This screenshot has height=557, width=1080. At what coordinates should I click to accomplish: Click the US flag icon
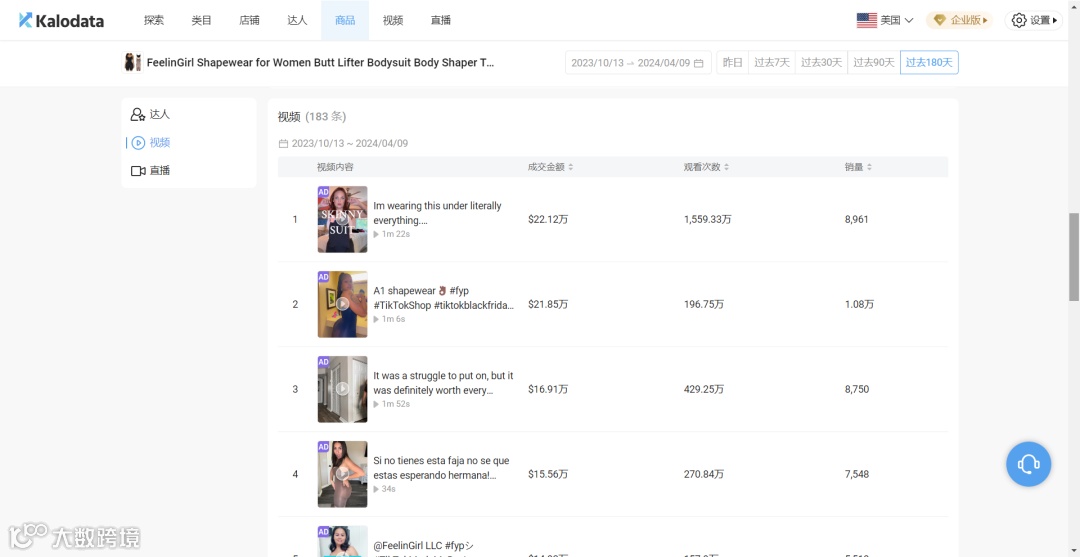click(866, 21)
